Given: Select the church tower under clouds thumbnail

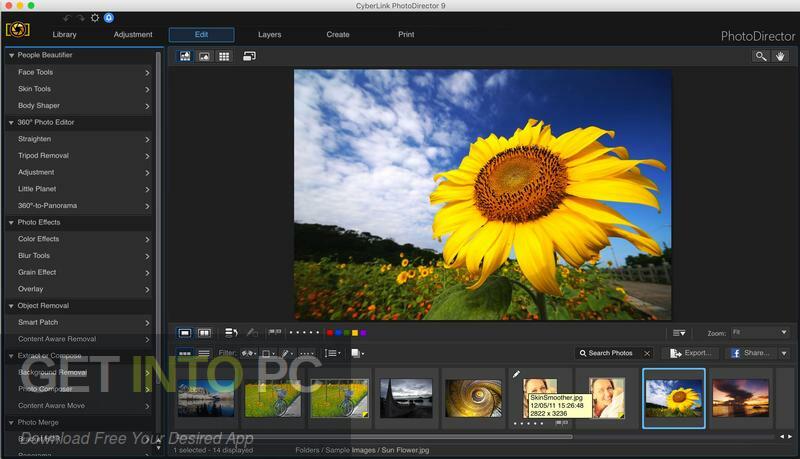Looking at the screenshot, I should [406, 398].
